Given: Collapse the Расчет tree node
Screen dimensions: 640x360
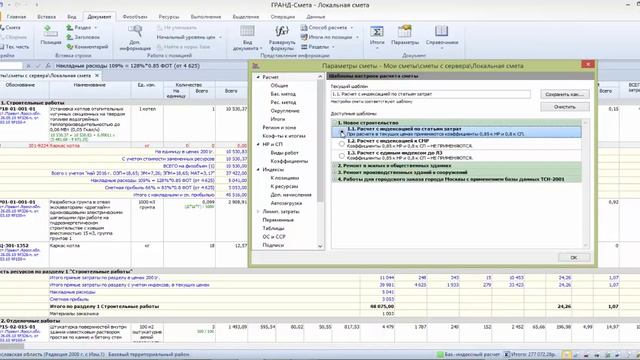Looking at the screenshot, I should (258, 77).
